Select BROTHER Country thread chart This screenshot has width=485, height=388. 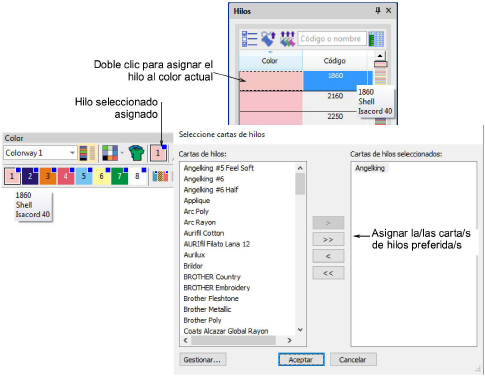(x=212, y=277)
